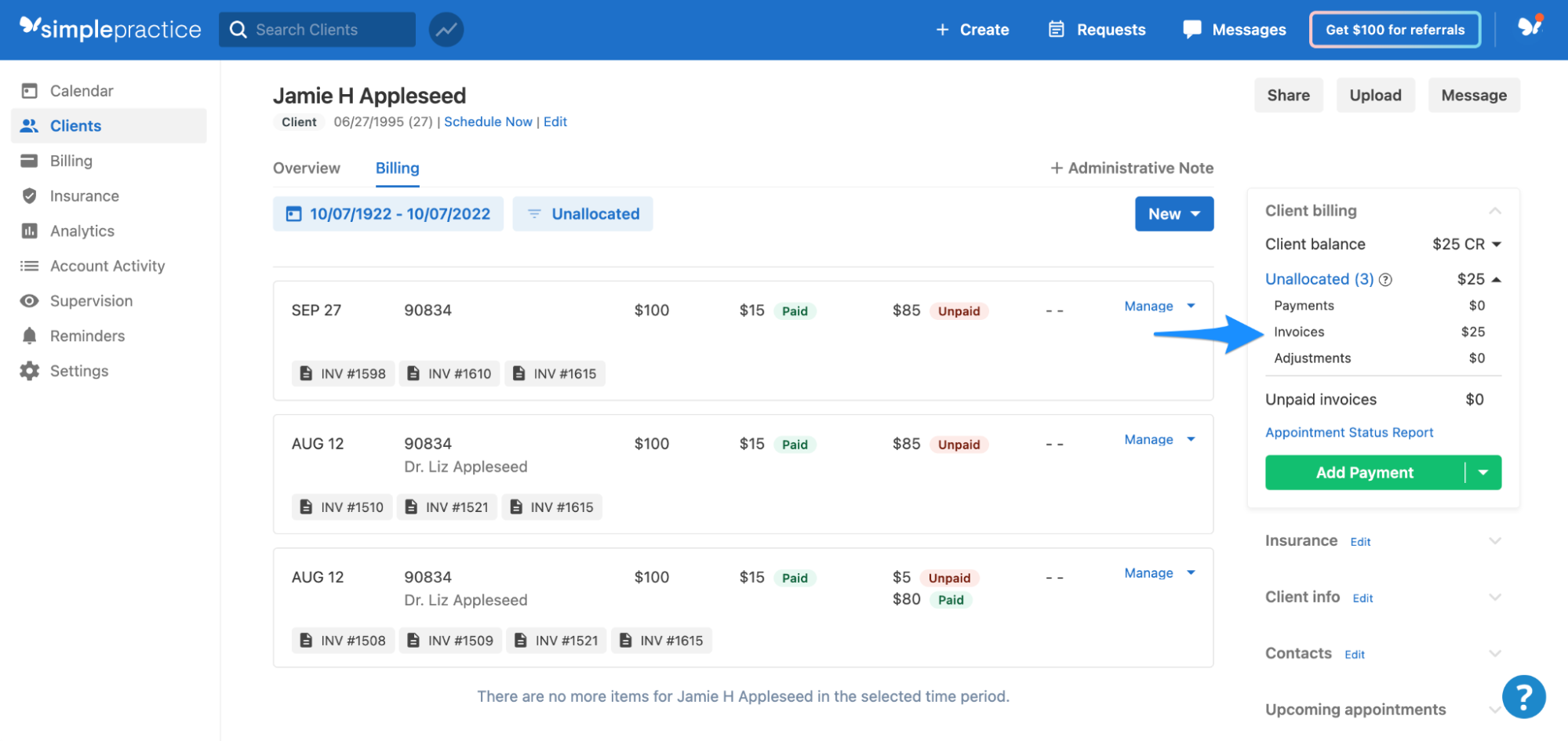
Task: Click the Appointment Status Report link
Action: point(1349,432)
